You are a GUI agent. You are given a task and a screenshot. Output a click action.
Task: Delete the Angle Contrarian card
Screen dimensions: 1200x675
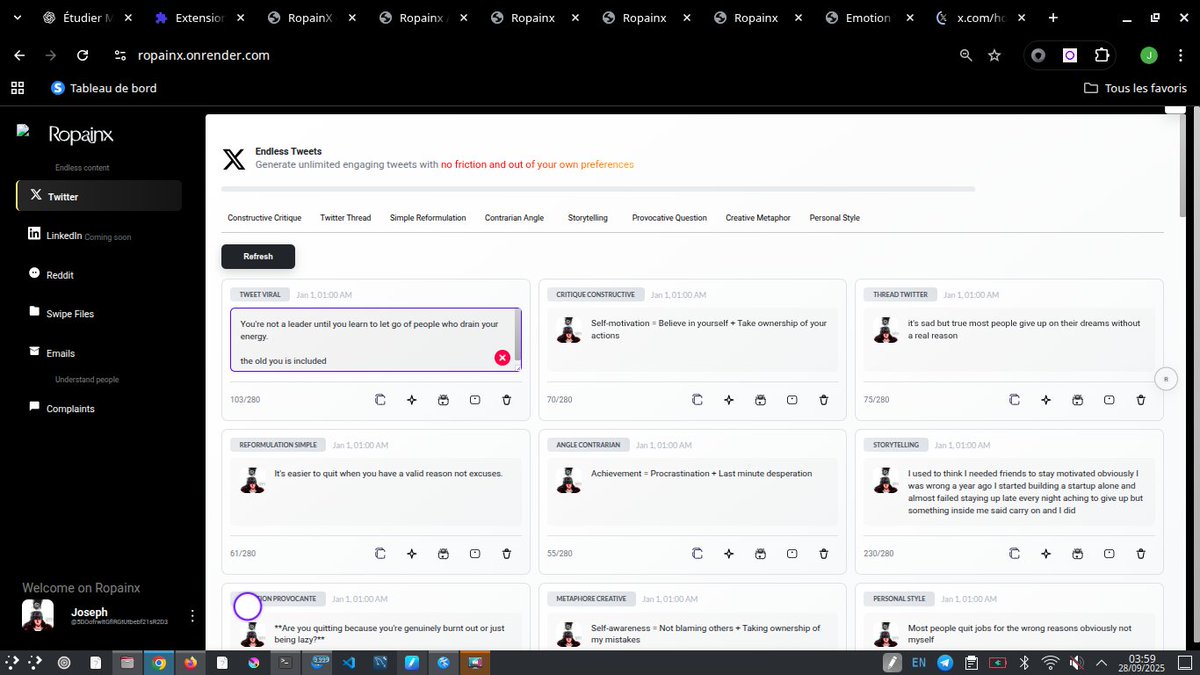coord(824,554)
